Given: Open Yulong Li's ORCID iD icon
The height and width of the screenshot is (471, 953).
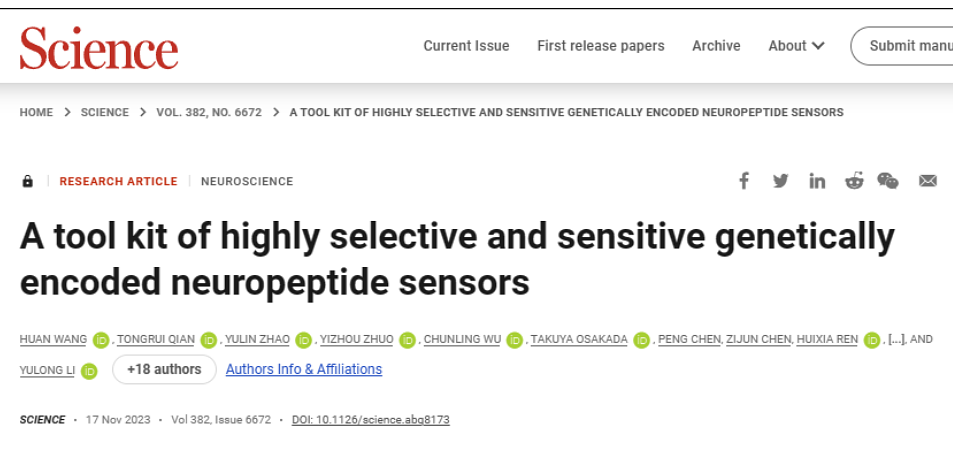Looking at the screenshot, I should (89, 371).
